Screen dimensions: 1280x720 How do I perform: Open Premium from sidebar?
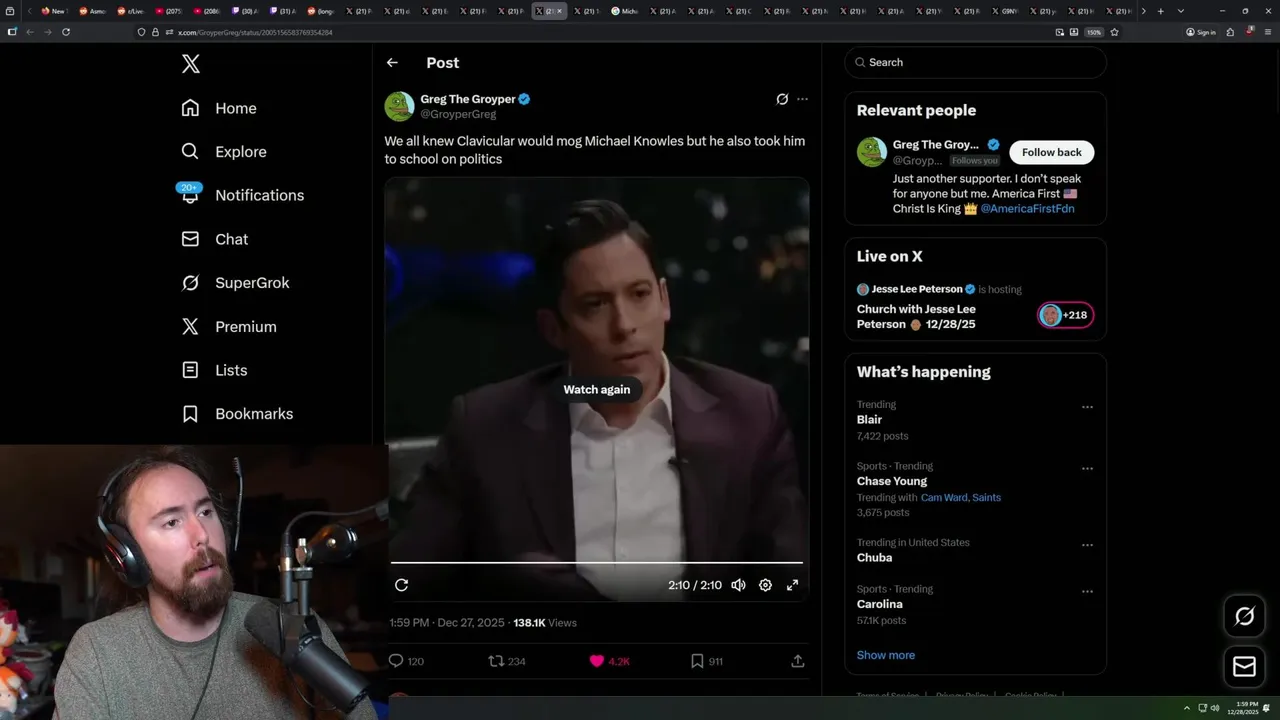[x=228, y=326]
